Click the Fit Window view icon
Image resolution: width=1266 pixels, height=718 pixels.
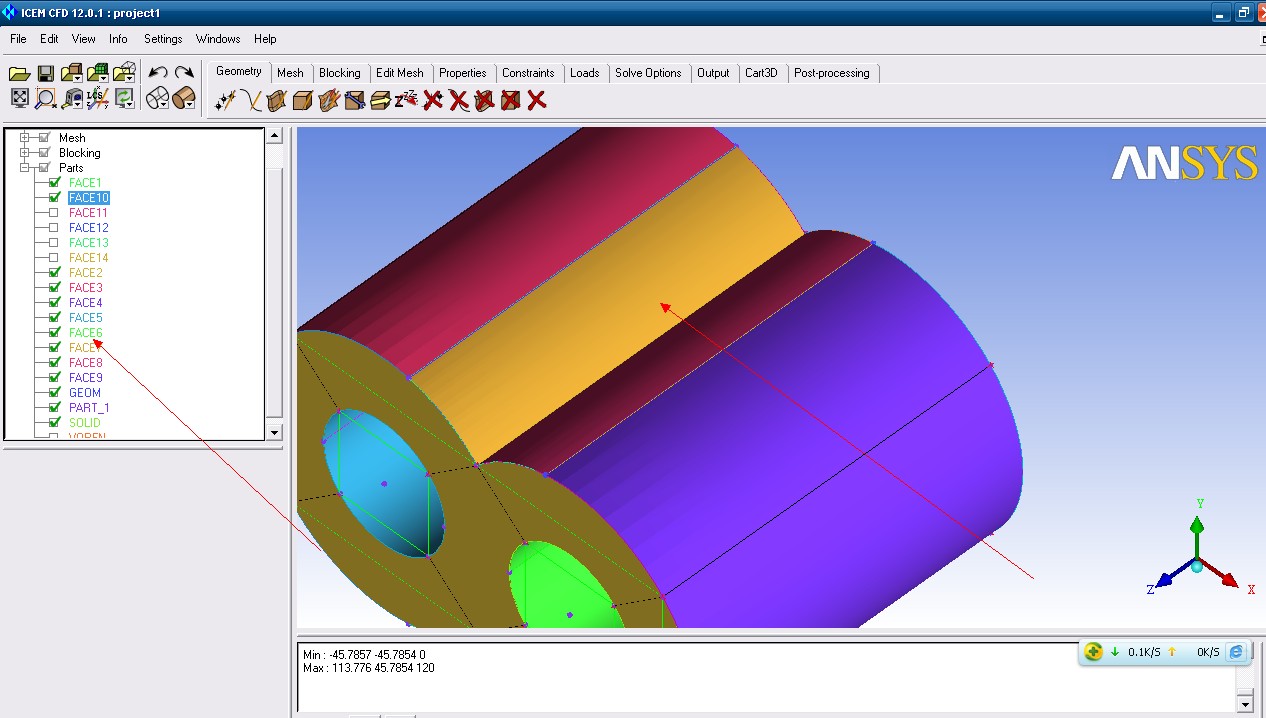click(19, 98)
